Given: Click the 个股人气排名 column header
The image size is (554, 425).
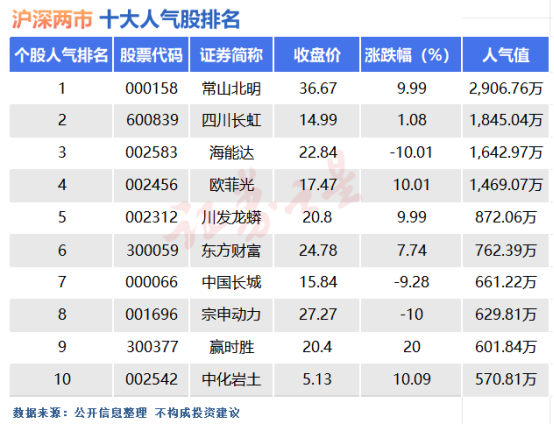Looking at the screenshot, I should (61, 55).
